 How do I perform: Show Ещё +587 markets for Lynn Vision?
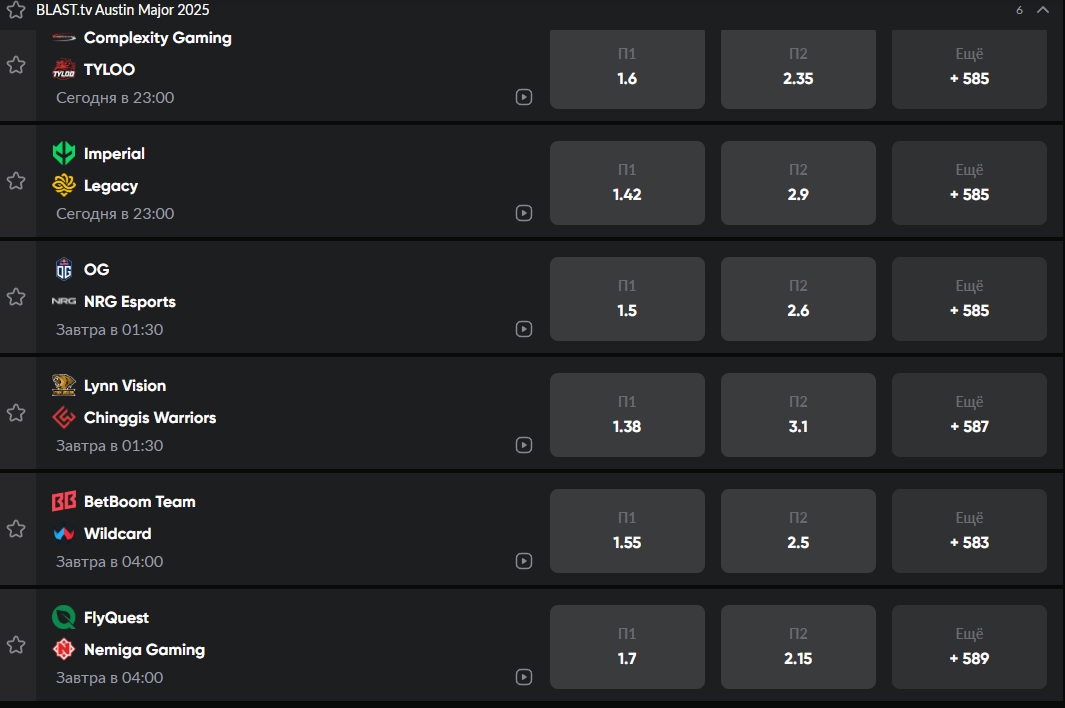pyautogui.click(x=969, y=415)
